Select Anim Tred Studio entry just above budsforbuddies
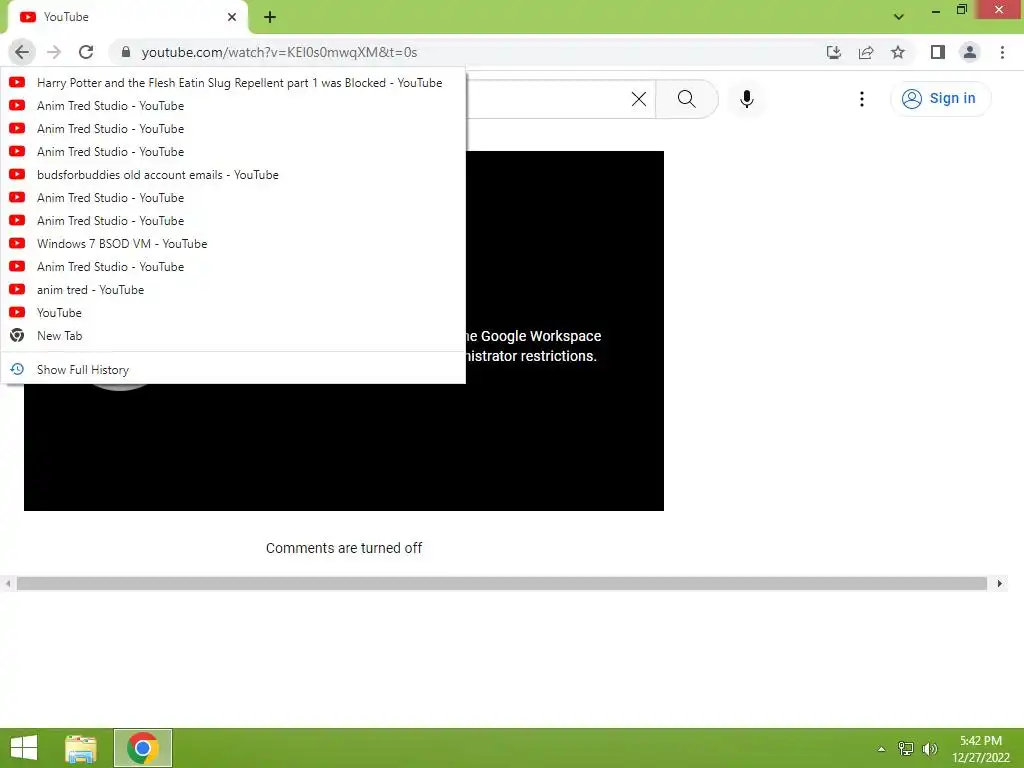The width and height of the screenshot is (1024, 768). [x=233, y=152]
